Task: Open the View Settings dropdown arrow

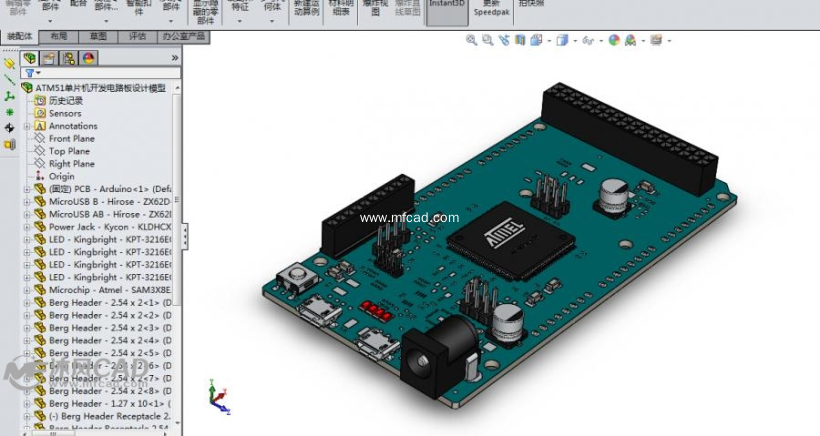Action: point(669,41)
